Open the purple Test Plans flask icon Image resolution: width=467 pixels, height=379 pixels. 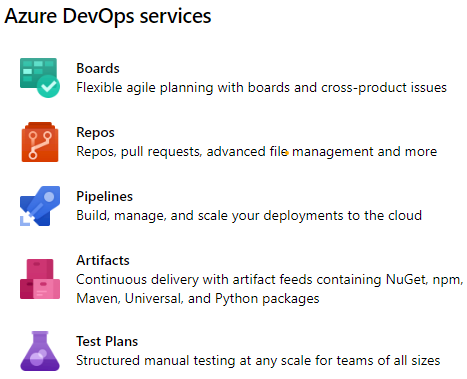click(x=40, y=351)
